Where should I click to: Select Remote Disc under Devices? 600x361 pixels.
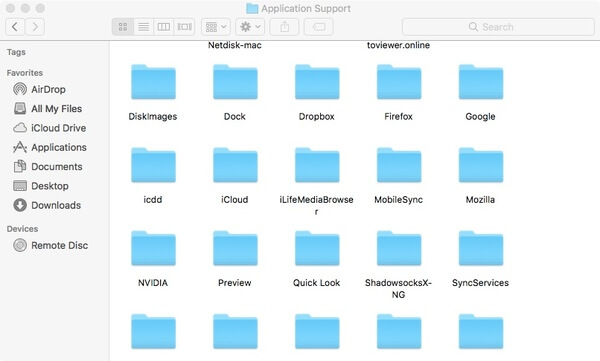(x=50, y=245)
